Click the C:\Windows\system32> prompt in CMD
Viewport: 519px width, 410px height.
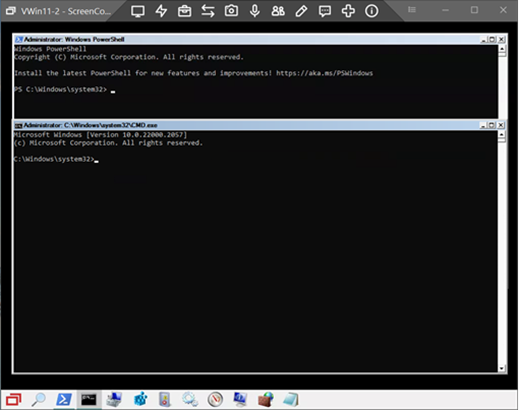(x=54, y=159)
